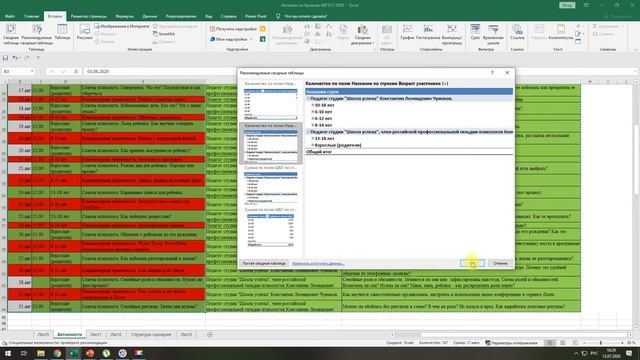Switch to Normal view in the status bar
Screen dimensions: 640x360
point(550,343)
